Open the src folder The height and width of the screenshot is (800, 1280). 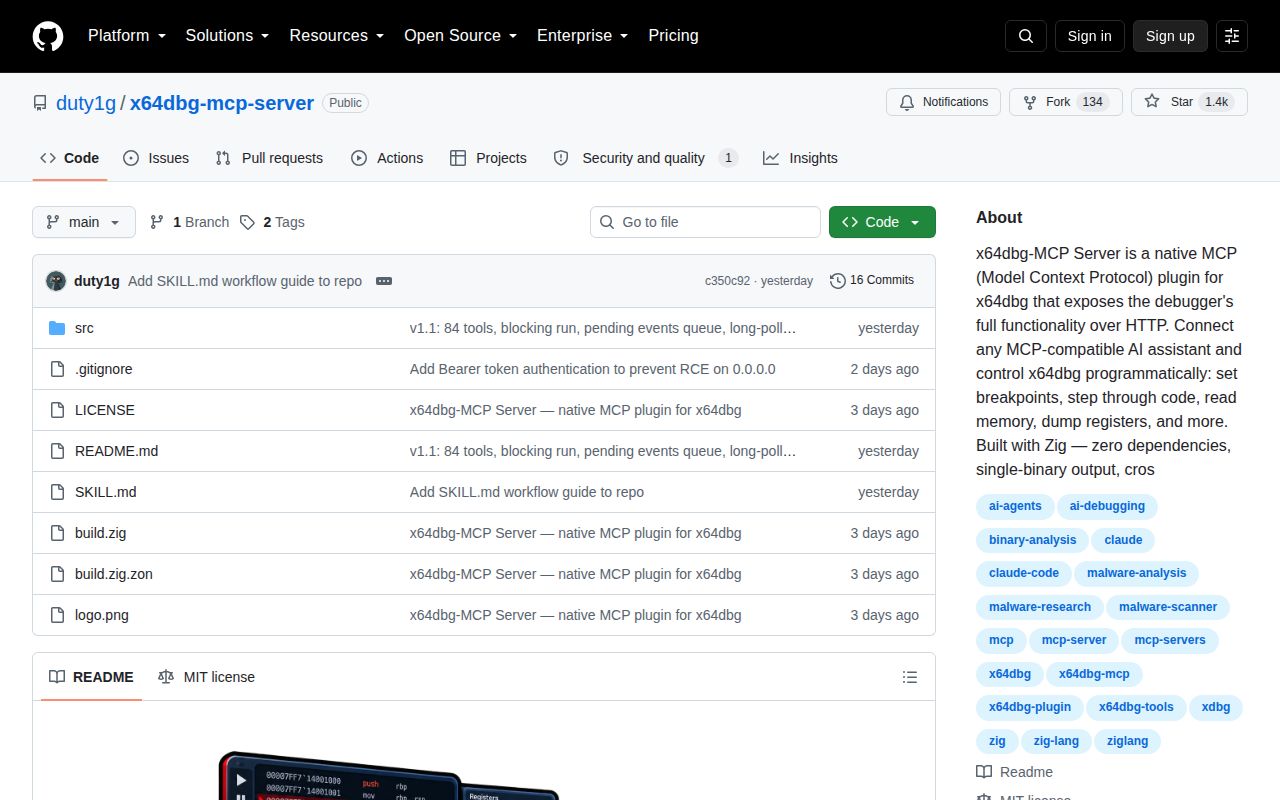coord(84,328)
